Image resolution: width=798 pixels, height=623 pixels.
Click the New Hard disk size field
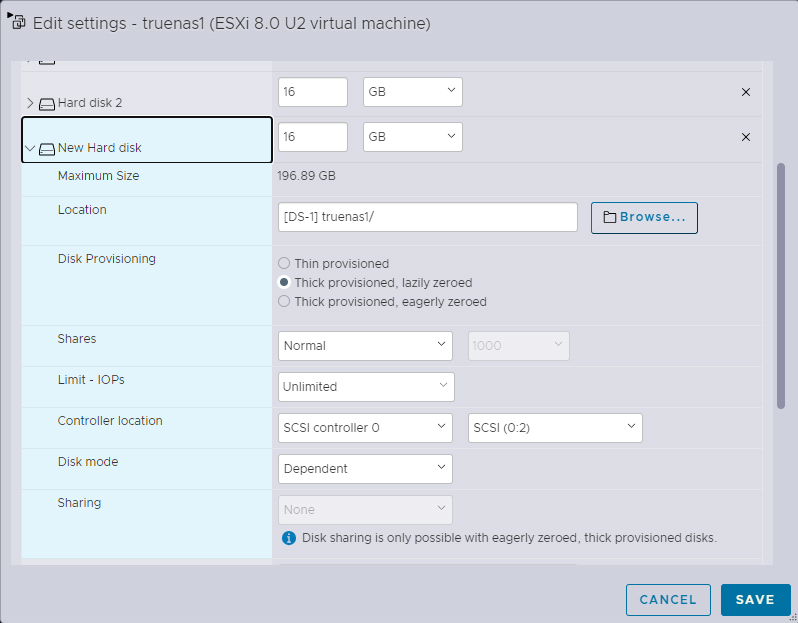click(x=312, y=137)
